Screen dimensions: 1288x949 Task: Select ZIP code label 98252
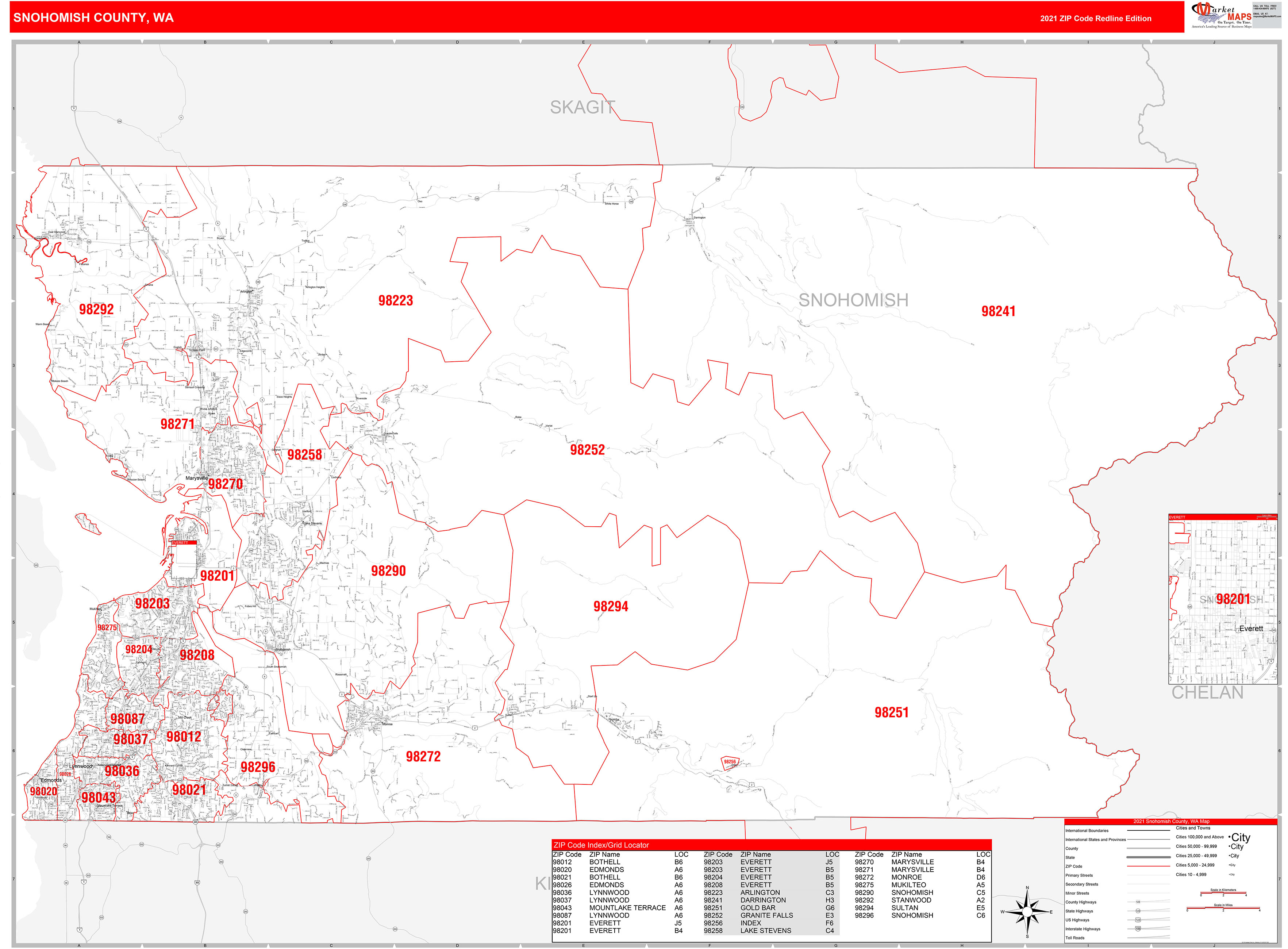click(x=587, y=450)
